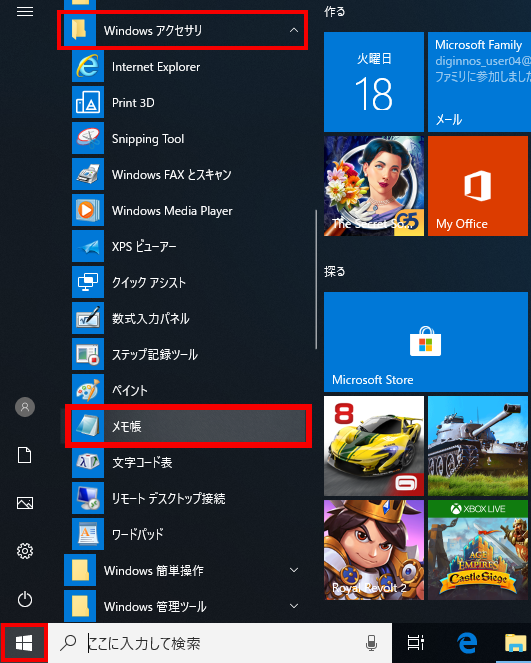Launch ワードパッド icon
Image resolution: width=531 pixels, height=663 pixels.
88,534
